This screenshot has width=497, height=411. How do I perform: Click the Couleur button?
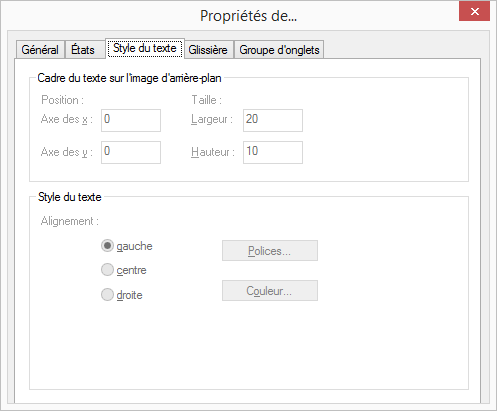click(270, 291)
